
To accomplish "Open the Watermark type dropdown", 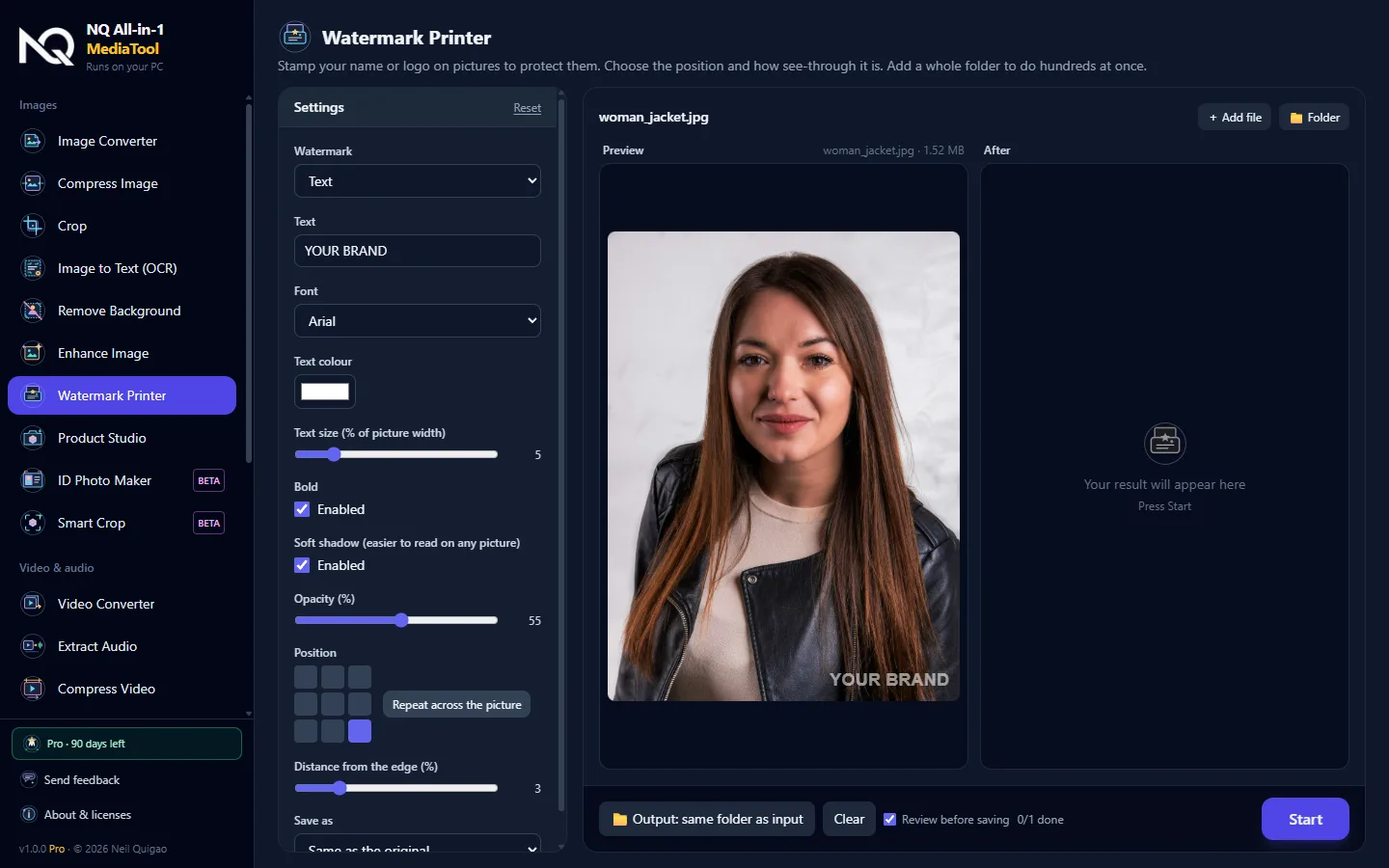I will (x=418, y=181).
